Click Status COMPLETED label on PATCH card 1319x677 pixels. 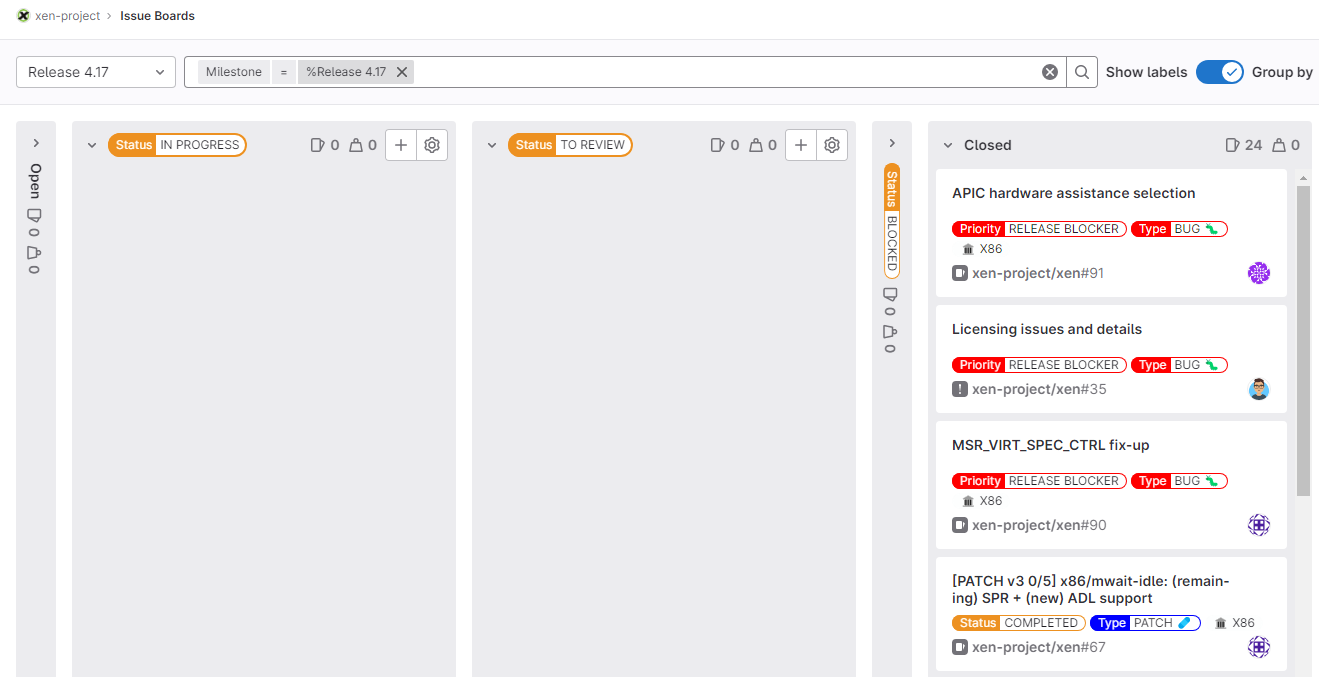click(1018, 623)
